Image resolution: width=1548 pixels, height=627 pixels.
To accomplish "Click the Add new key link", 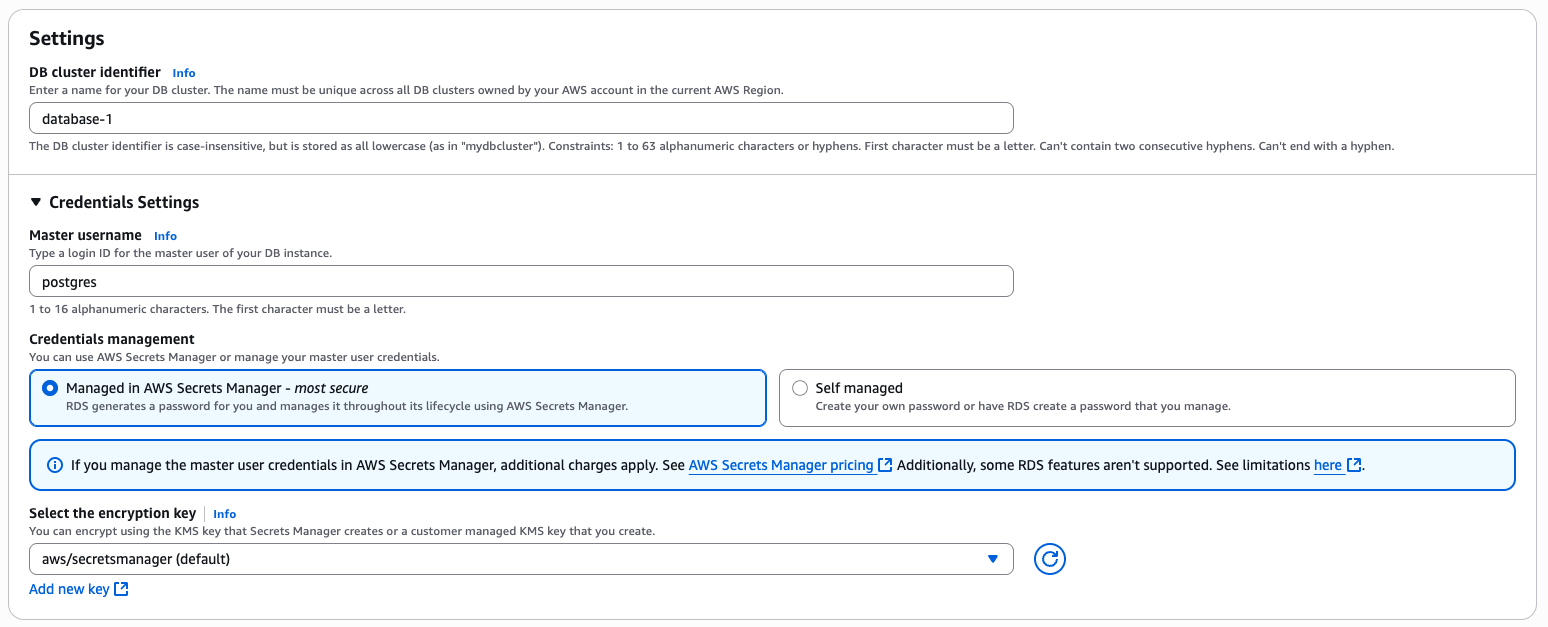I will pyautogui.click(x=69, y=589).
